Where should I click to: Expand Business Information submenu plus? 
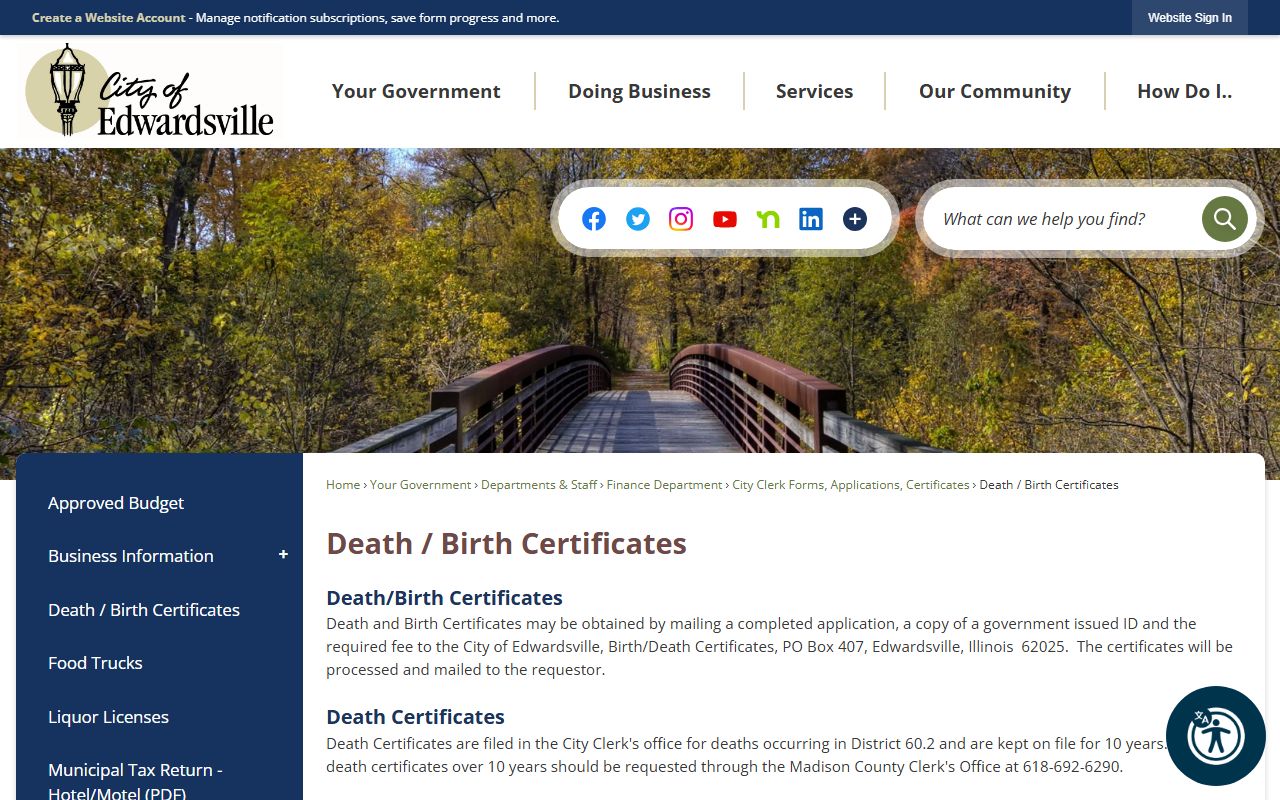[x=283, y=555]
